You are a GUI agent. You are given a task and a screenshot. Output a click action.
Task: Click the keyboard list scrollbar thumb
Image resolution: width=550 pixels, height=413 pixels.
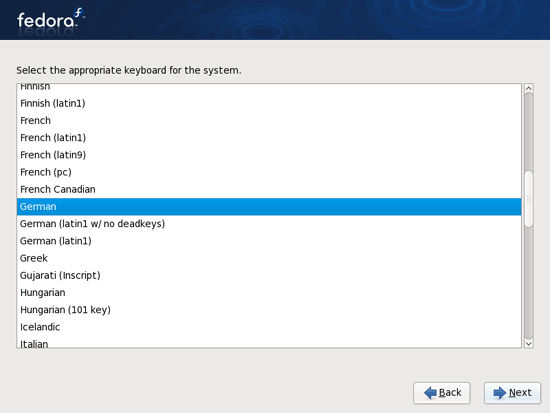coord(529,199)
